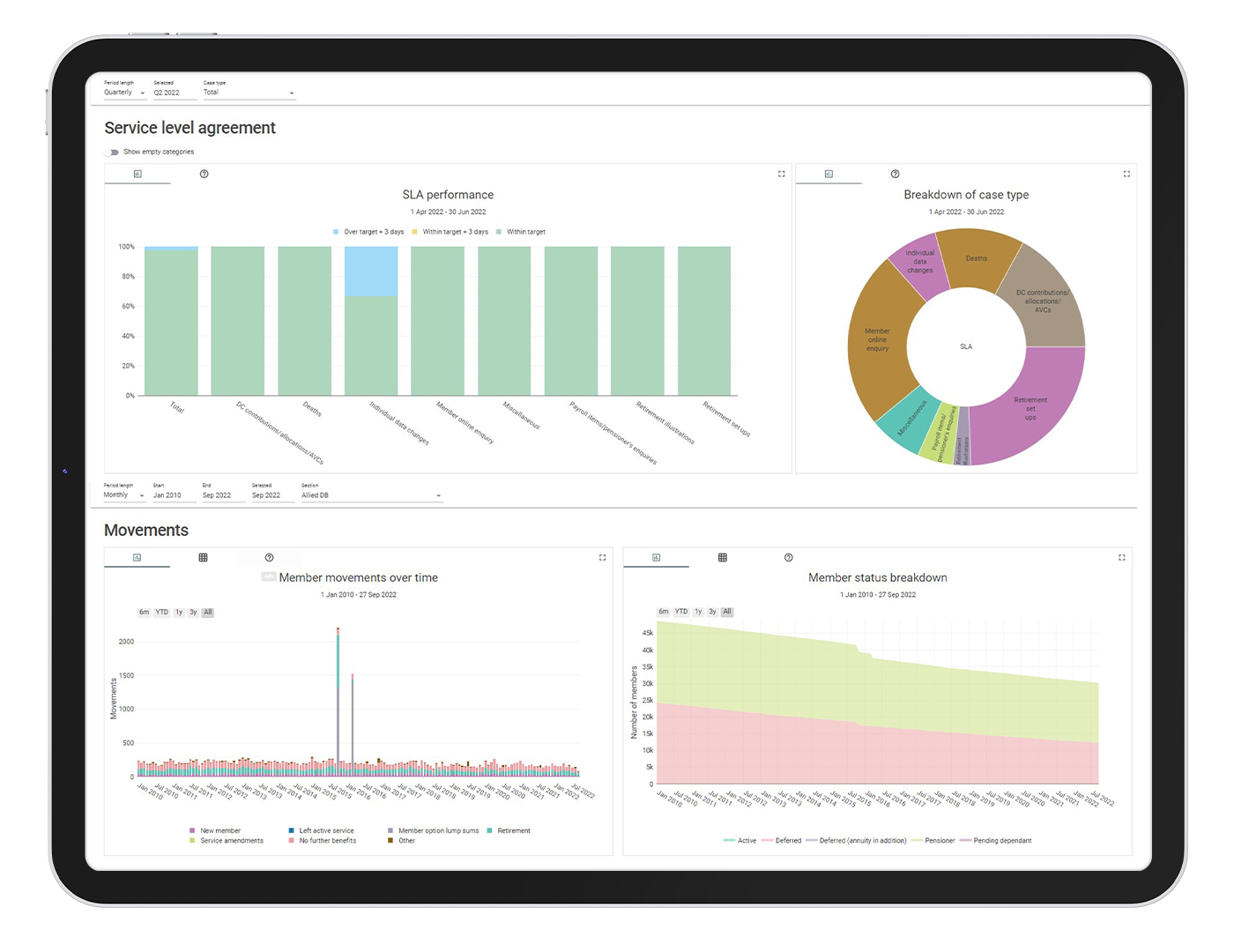Expand Member movements chart to fullscreen
Image resolution: width=1234 pixels, height=952 pixels.
[602, 557]
